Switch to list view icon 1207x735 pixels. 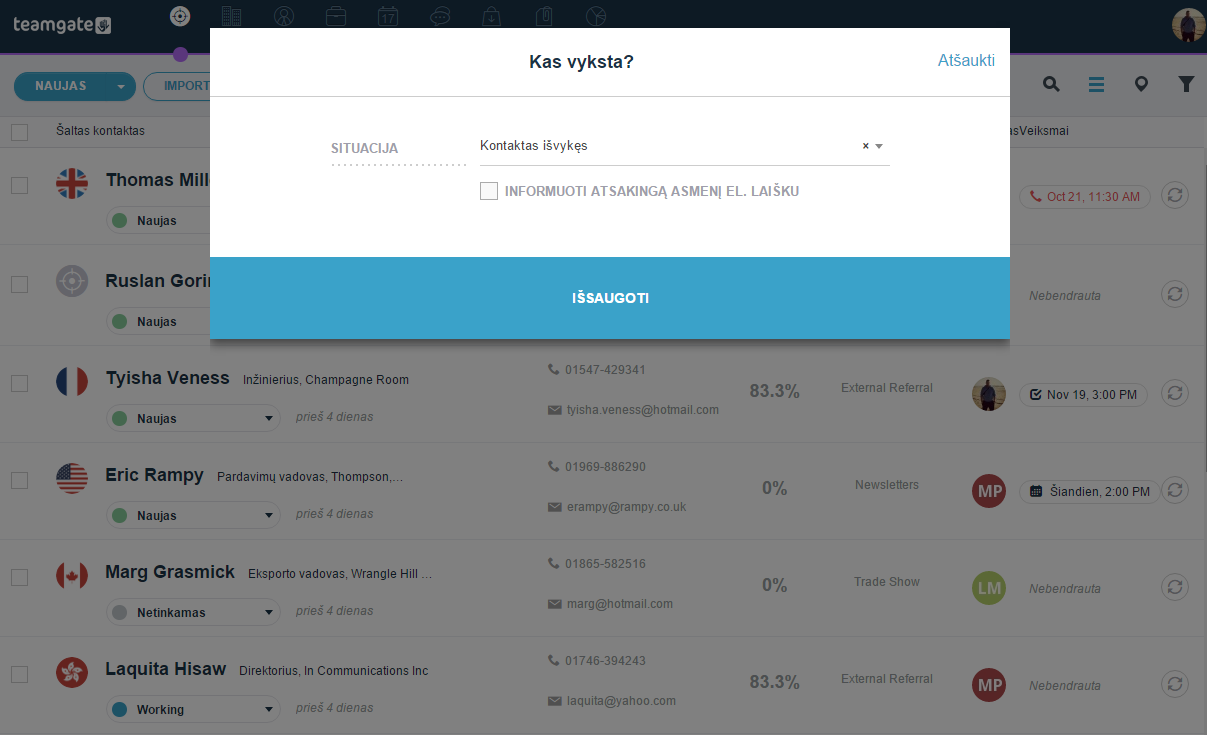click(1097, 85)
